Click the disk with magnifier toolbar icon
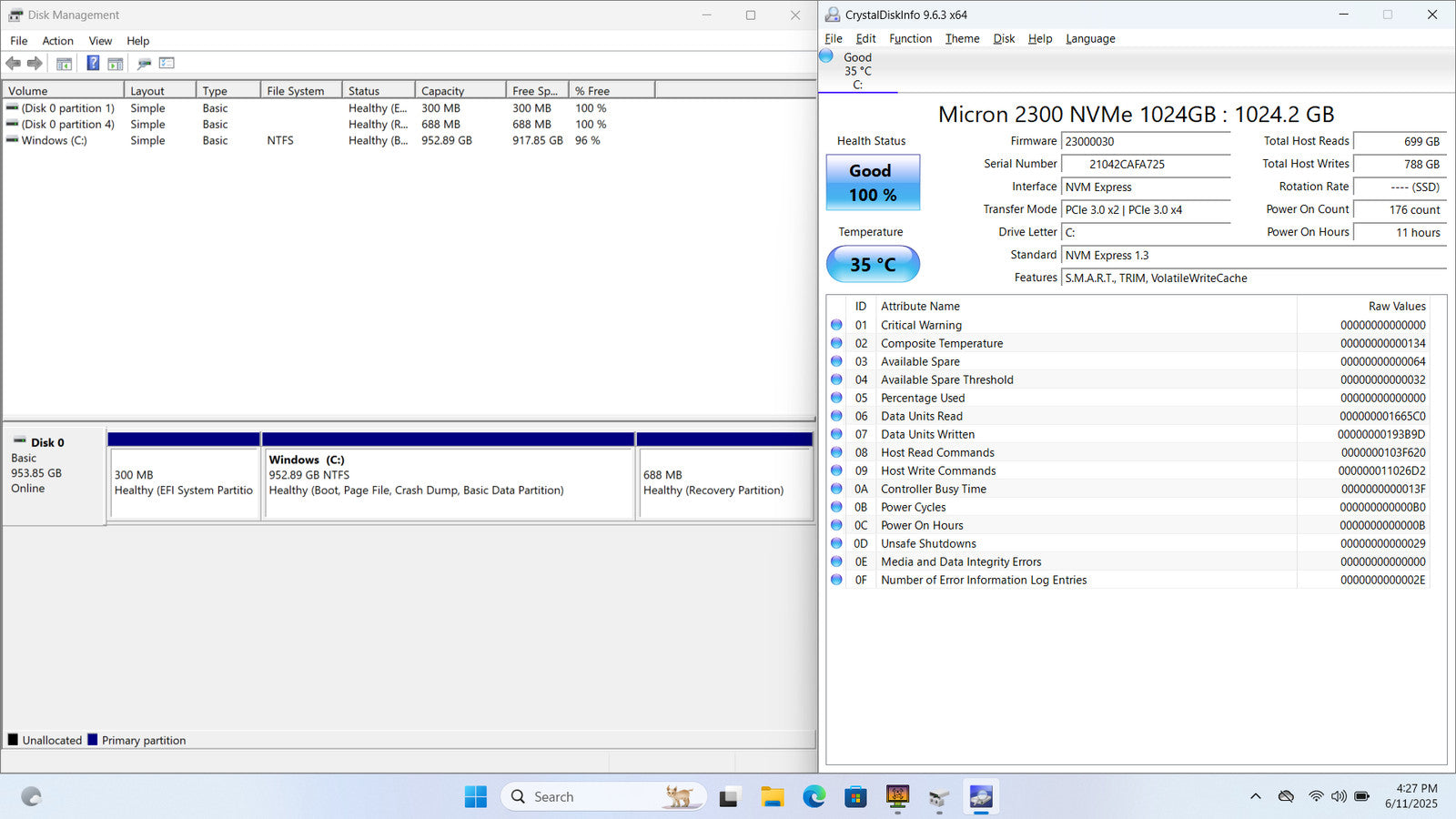1456x819 pixels. click(x=144, y=64)
